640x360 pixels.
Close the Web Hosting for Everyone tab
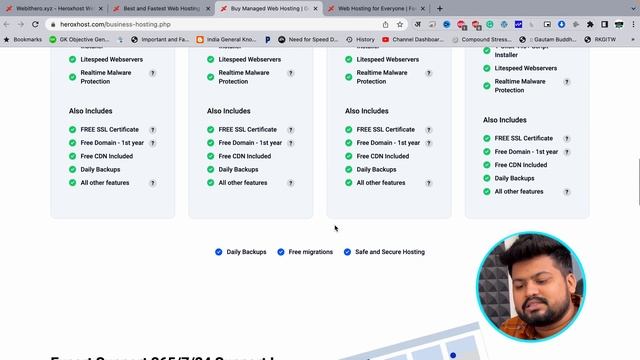coord(422,8)
